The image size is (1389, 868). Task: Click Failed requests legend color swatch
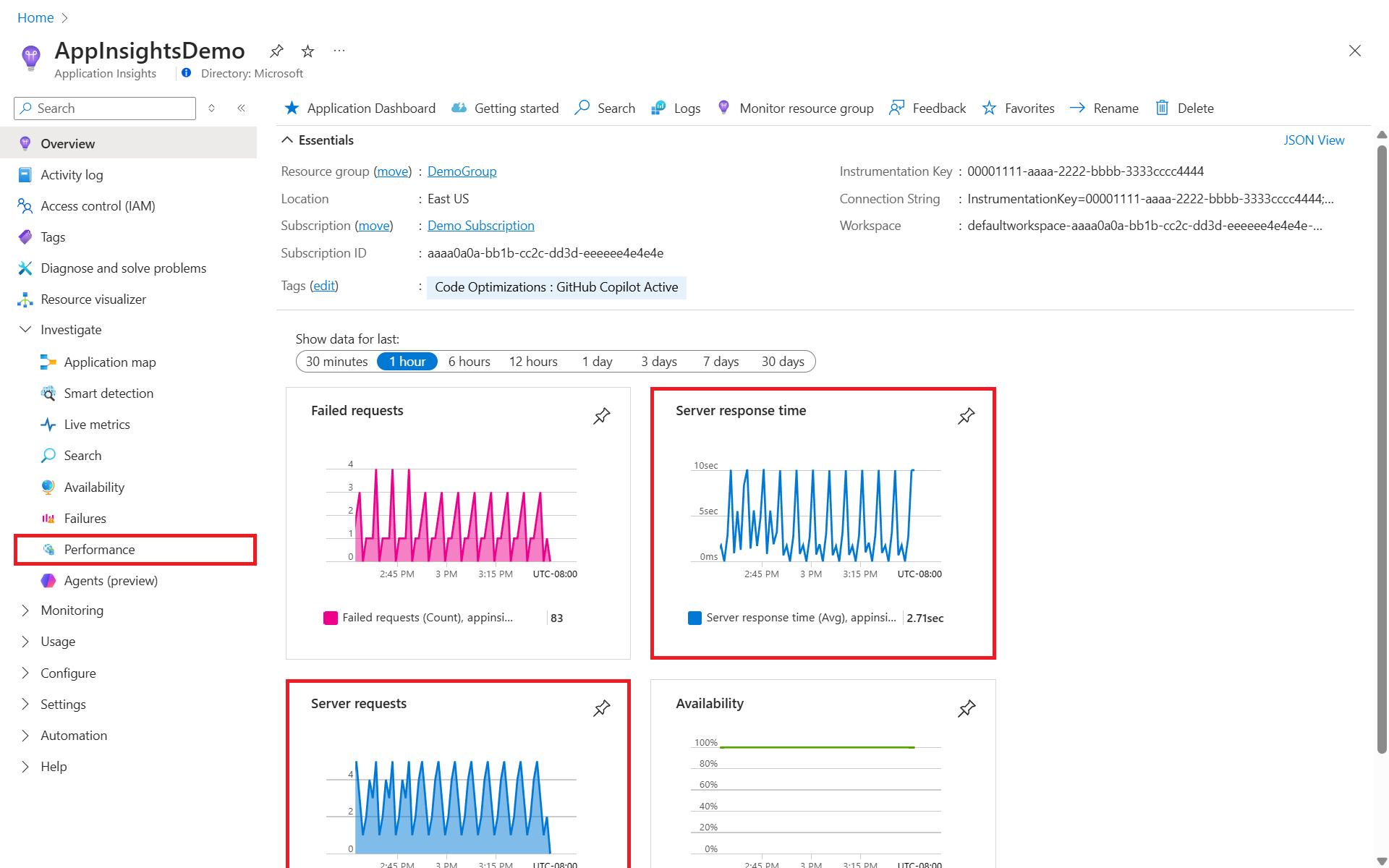click(x=331, y=618)
